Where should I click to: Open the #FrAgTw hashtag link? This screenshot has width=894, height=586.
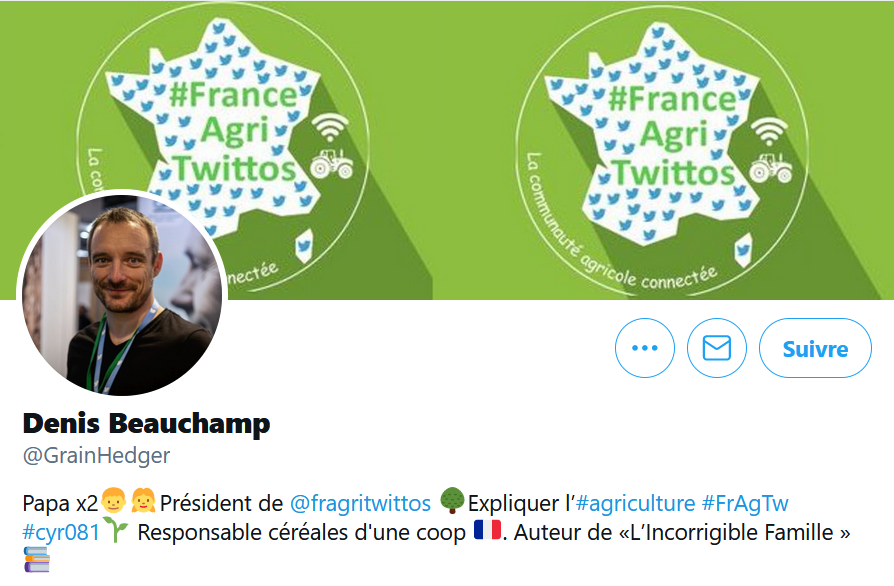(x=745, y=503)
